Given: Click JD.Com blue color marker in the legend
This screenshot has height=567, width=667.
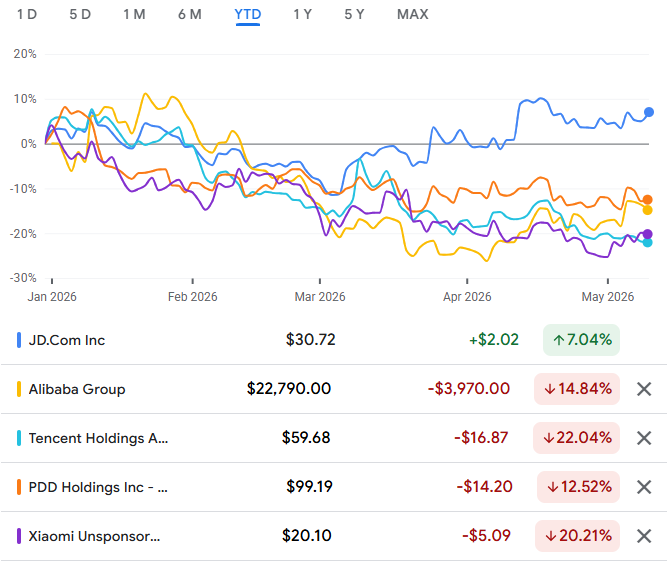Looking at the screenshot, I should tap(19, 340).
